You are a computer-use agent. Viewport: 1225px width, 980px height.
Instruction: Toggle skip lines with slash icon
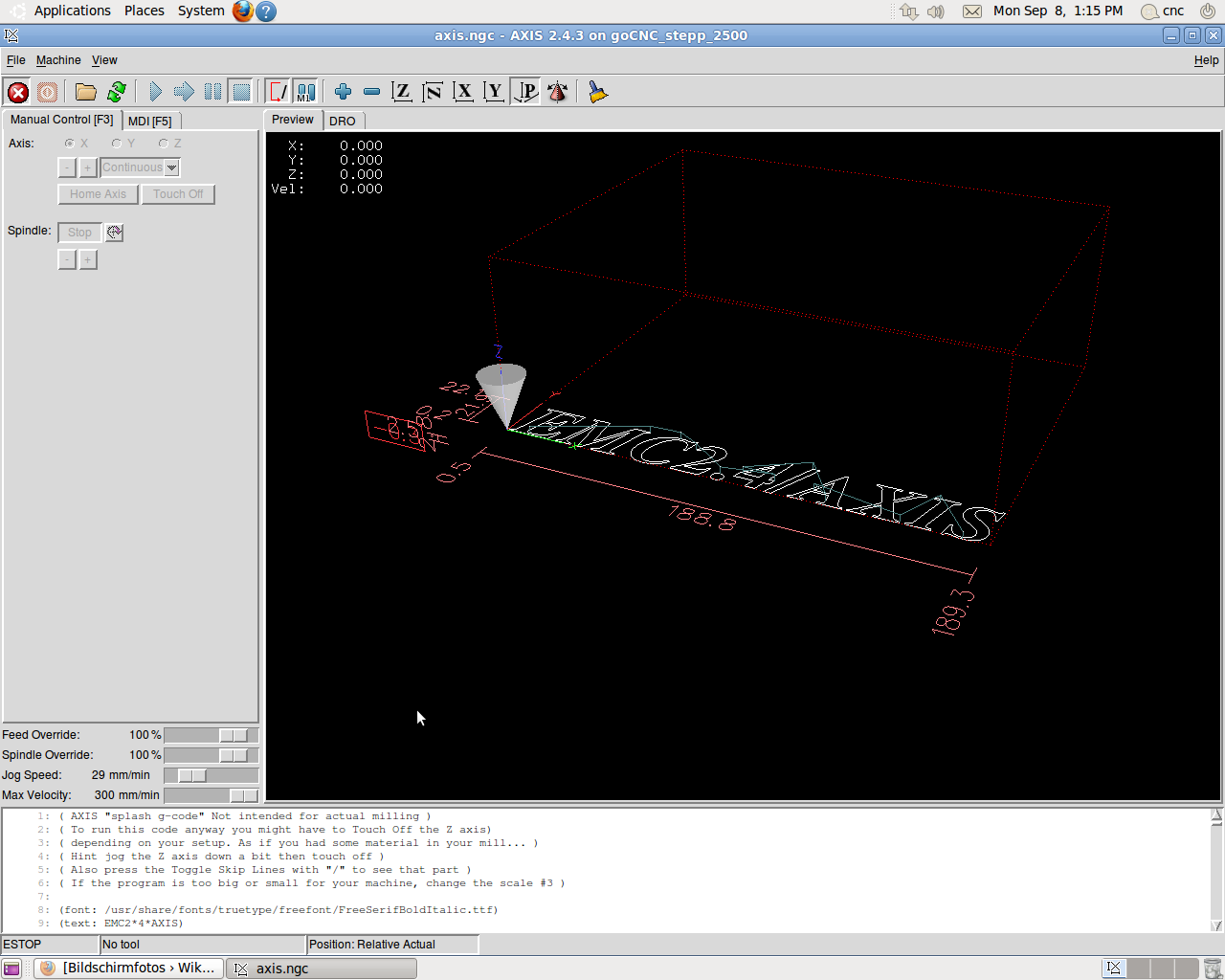coord(278,92)
